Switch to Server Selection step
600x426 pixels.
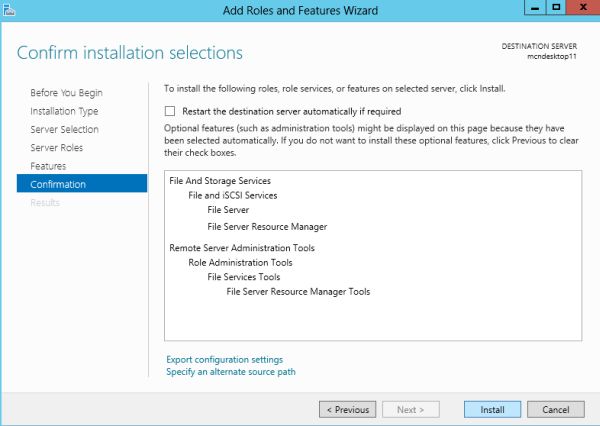(x=64, y=129)
